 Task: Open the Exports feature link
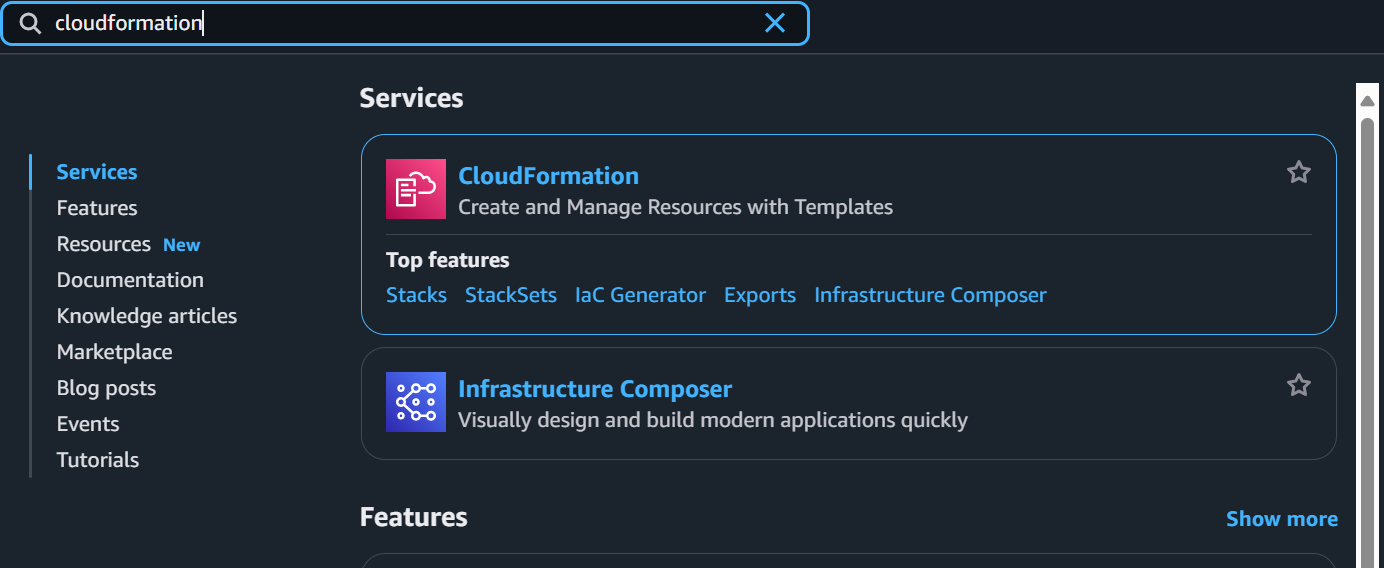[x=760, y=295]
